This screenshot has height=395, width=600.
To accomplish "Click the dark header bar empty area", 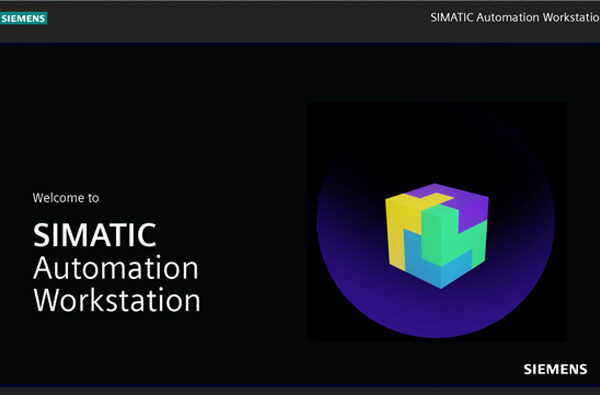I will coord(230,21).
